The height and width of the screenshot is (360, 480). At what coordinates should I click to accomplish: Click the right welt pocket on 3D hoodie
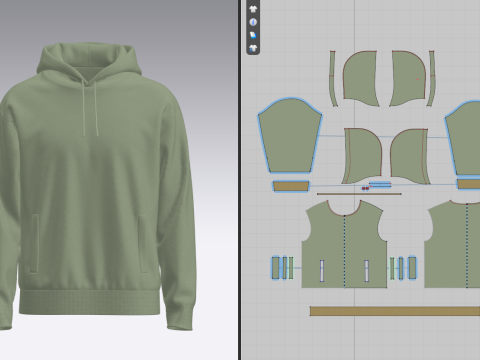[142, 244]
